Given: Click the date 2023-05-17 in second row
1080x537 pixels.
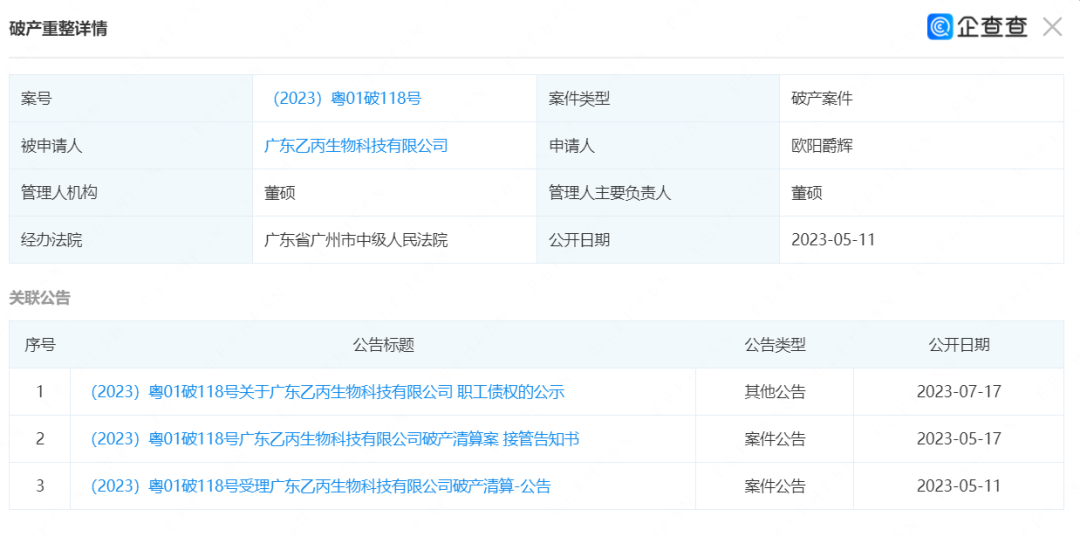Looking at the screenshot, I should click(958, 439).
